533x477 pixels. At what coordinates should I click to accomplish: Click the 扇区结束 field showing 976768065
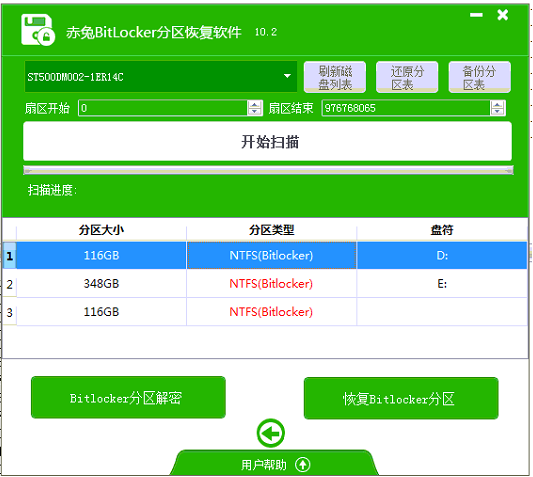406,108
